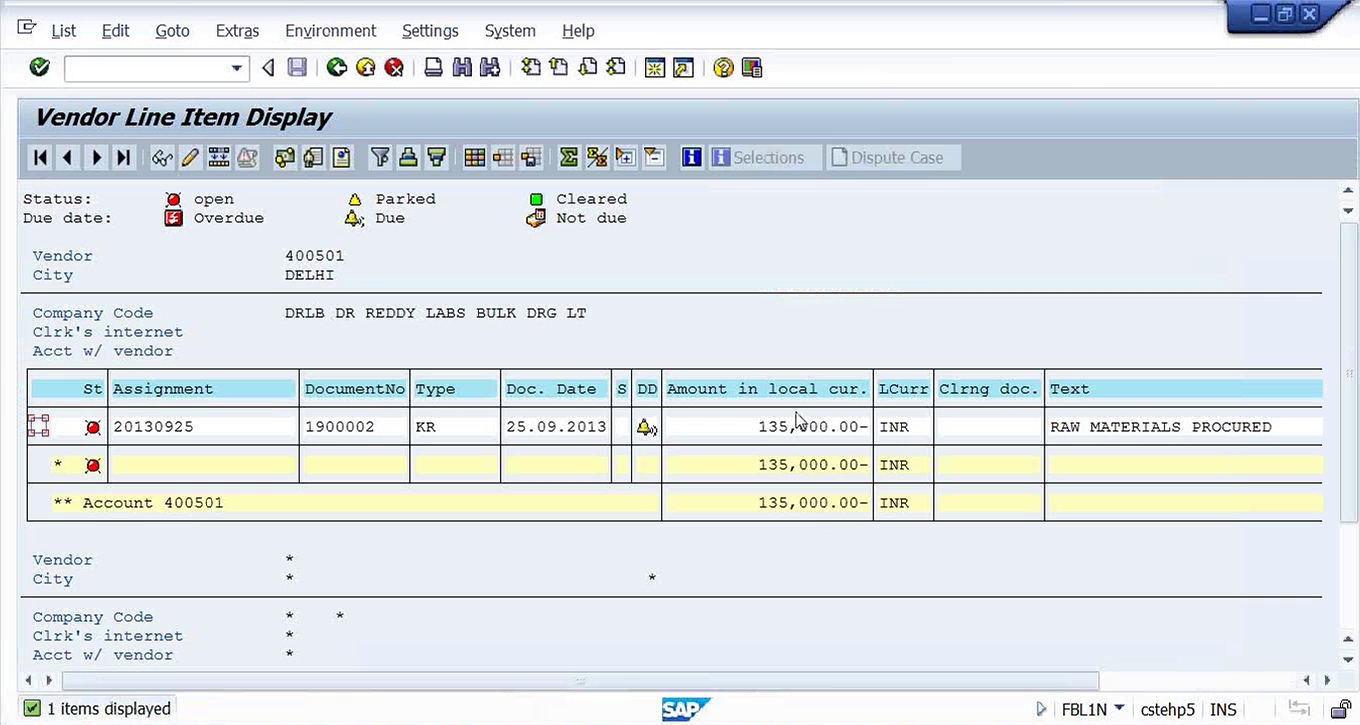This screenshot has height=725, width=1360.
Task: Click the doc date 25.09.2013 cell
Action: 556,427
